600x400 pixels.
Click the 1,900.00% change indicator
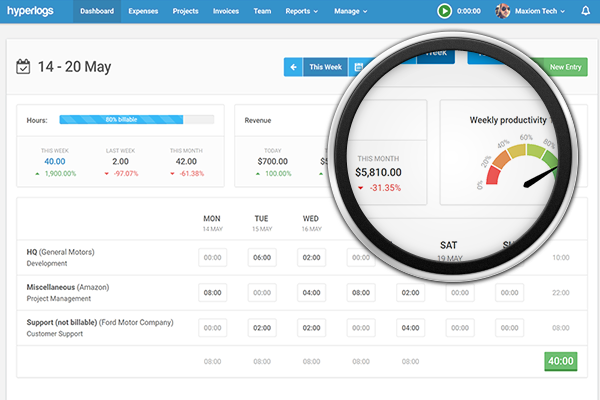coord(56,174)
